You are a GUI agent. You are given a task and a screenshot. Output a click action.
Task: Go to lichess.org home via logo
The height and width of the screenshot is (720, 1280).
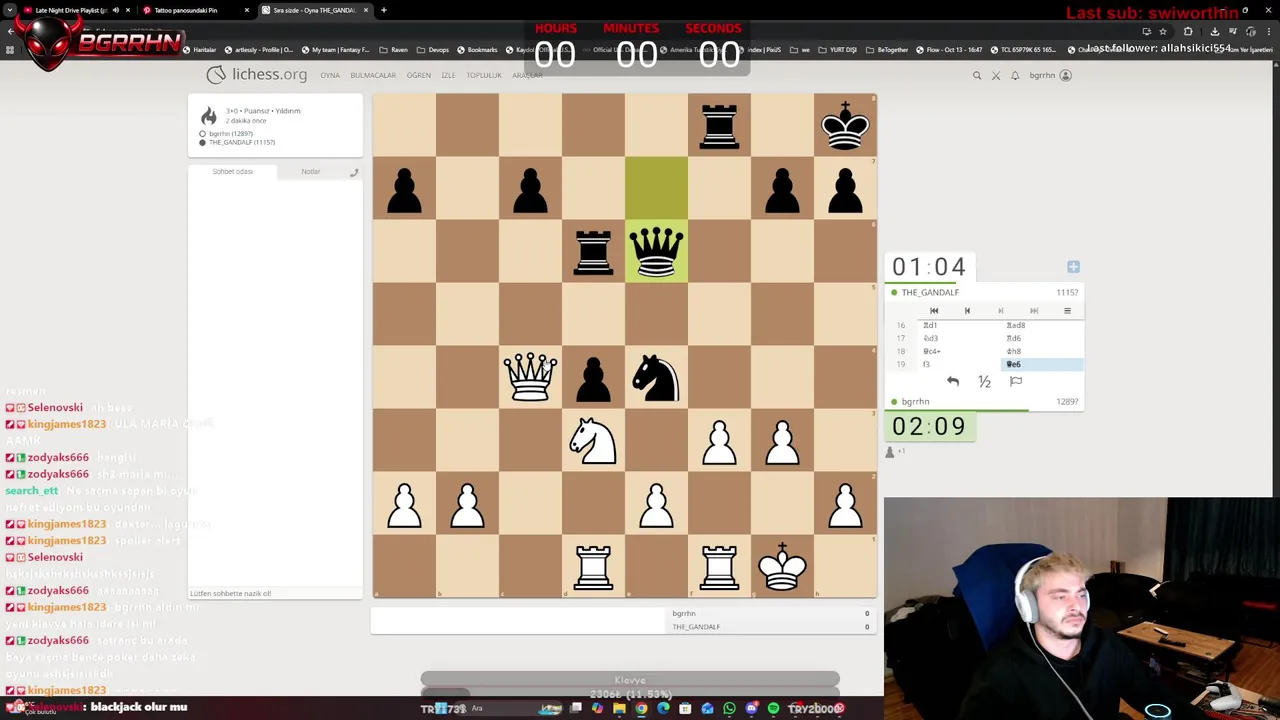(257, 75)
